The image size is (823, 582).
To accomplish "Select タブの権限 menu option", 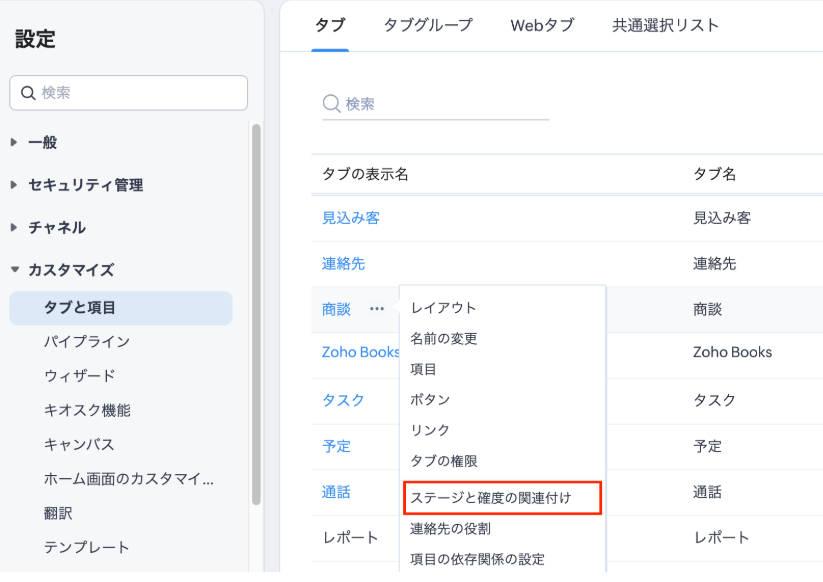I will click(444, 461).
